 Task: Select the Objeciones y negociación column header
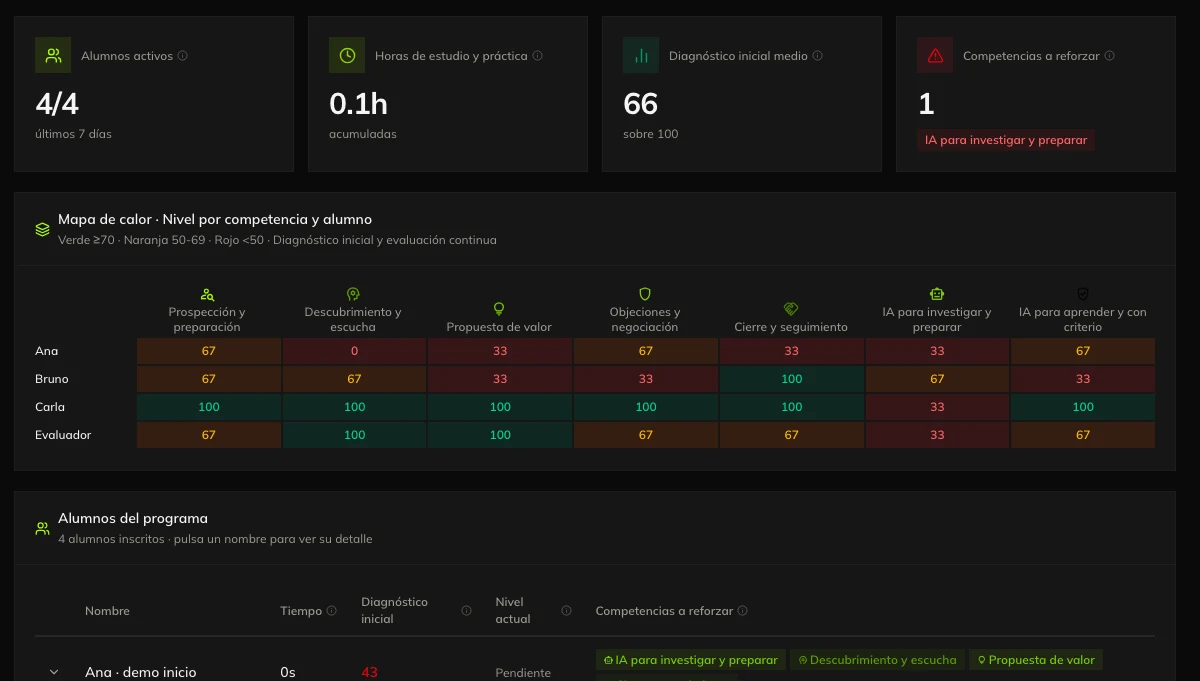645,319
